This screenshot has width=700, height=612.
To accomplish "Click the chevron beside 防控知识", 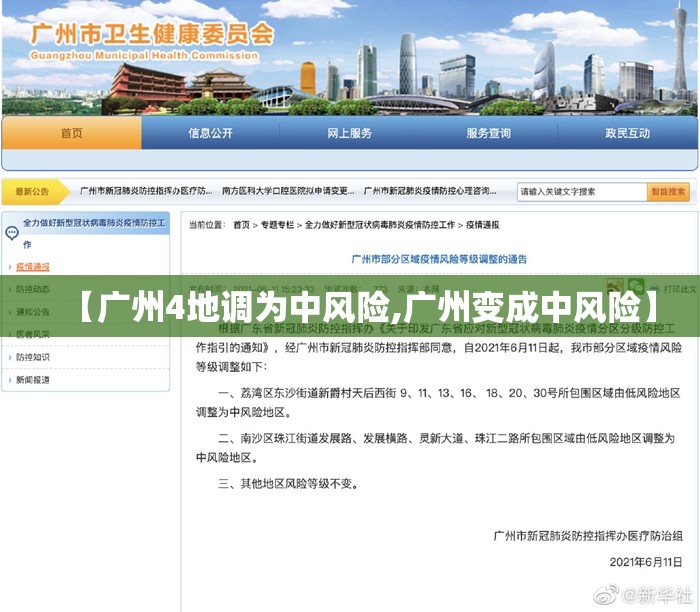I will tap(10, 357).
